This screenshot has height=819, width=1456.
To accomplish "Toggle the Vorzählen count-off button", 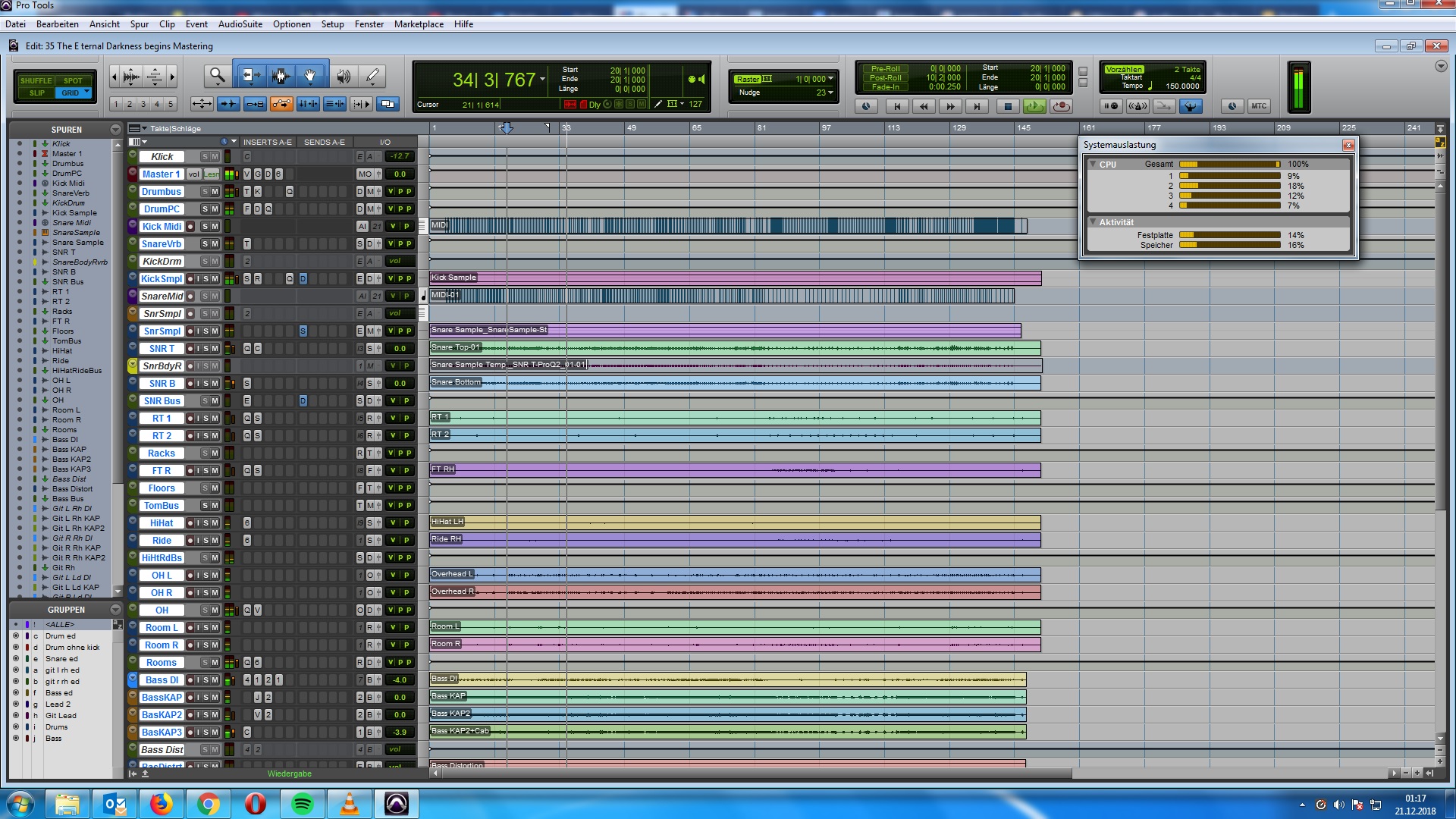I will [1123, 69].
